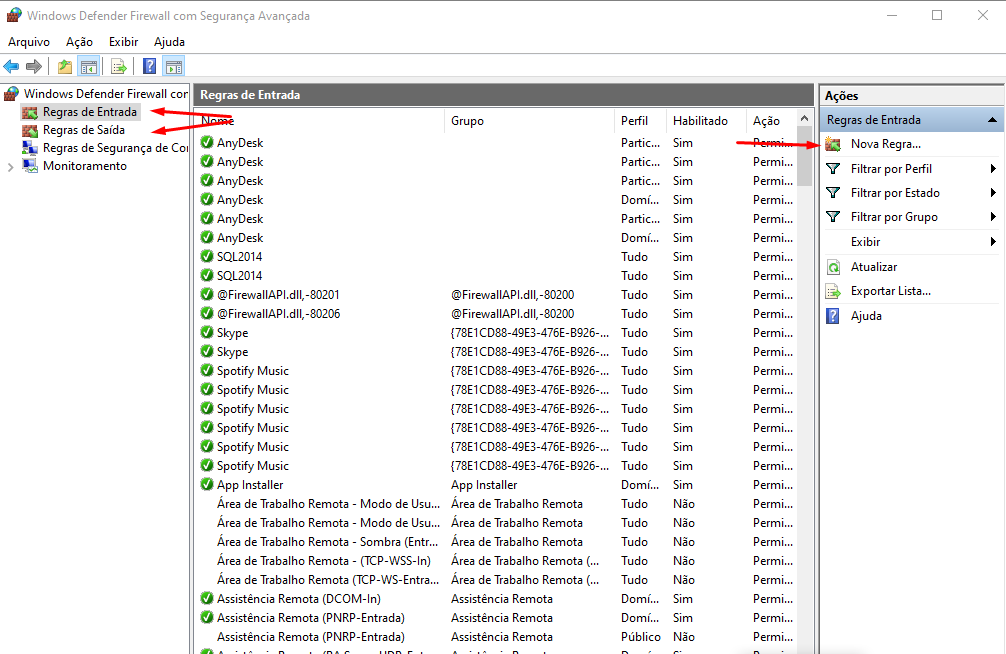1006x654 pixels.
Task: Click the App Installer group cell
Action: 484,485
